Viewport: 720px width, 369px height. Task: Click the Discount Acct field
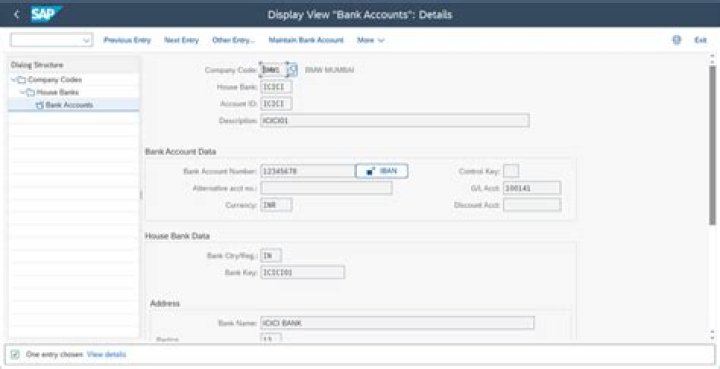click(532, 205)
